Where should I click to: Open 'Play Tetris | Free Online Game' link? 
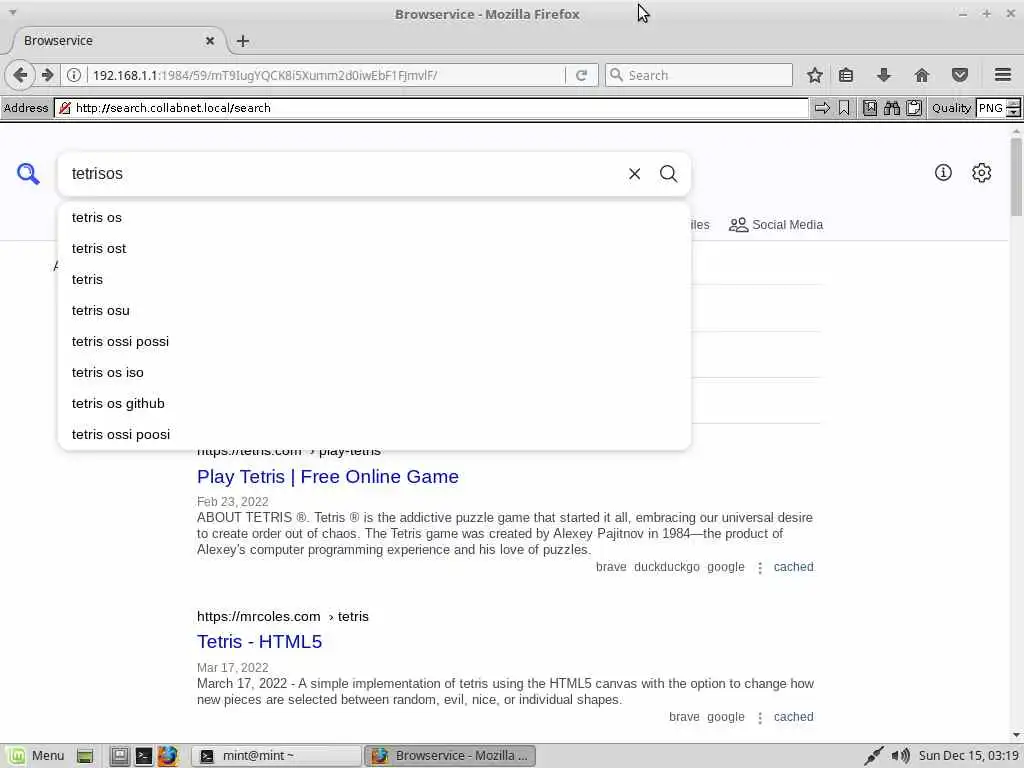tap(328, 477)
